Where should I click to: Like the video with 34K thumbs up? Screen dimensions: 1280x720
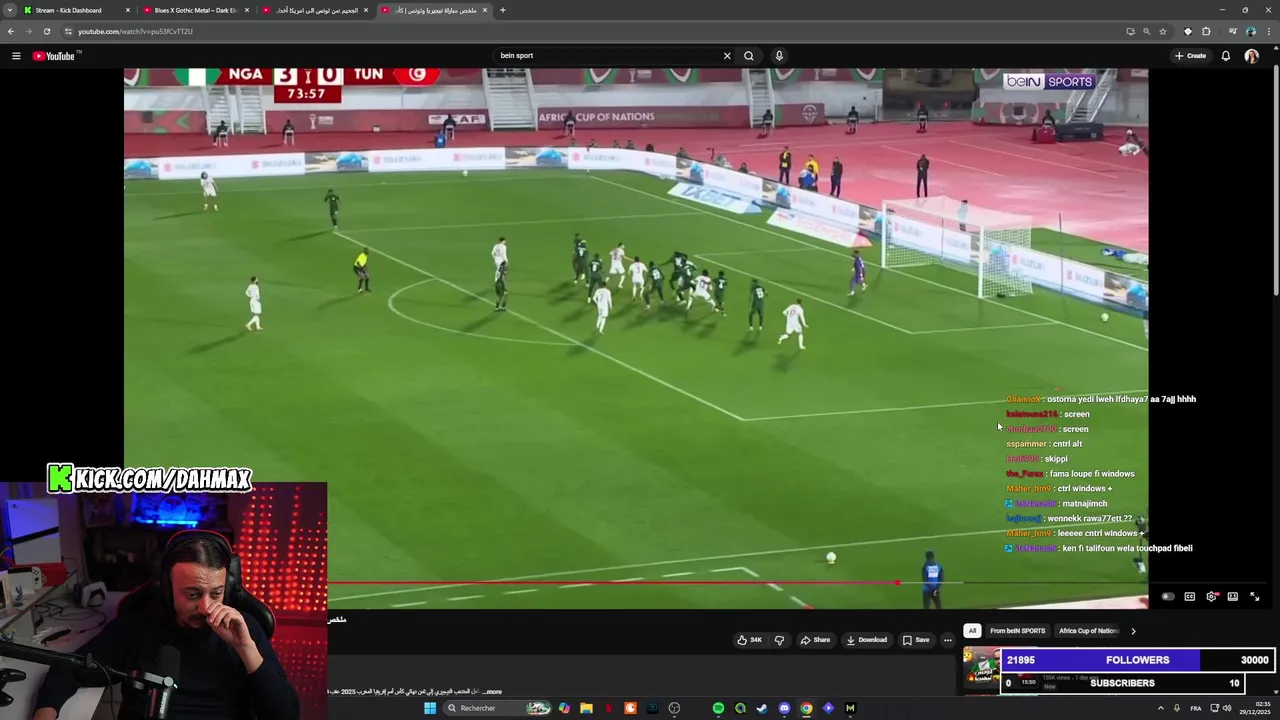tap(749, 640)
